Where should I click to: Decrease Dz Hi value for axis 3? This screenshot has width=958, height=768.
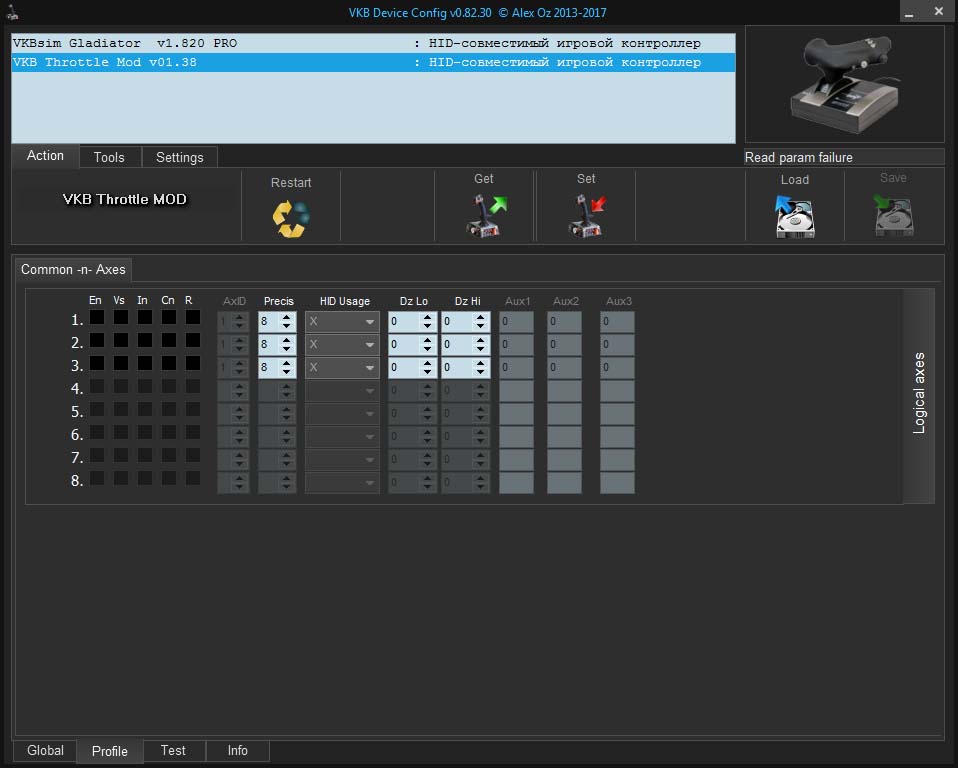(x=480, y=372)
